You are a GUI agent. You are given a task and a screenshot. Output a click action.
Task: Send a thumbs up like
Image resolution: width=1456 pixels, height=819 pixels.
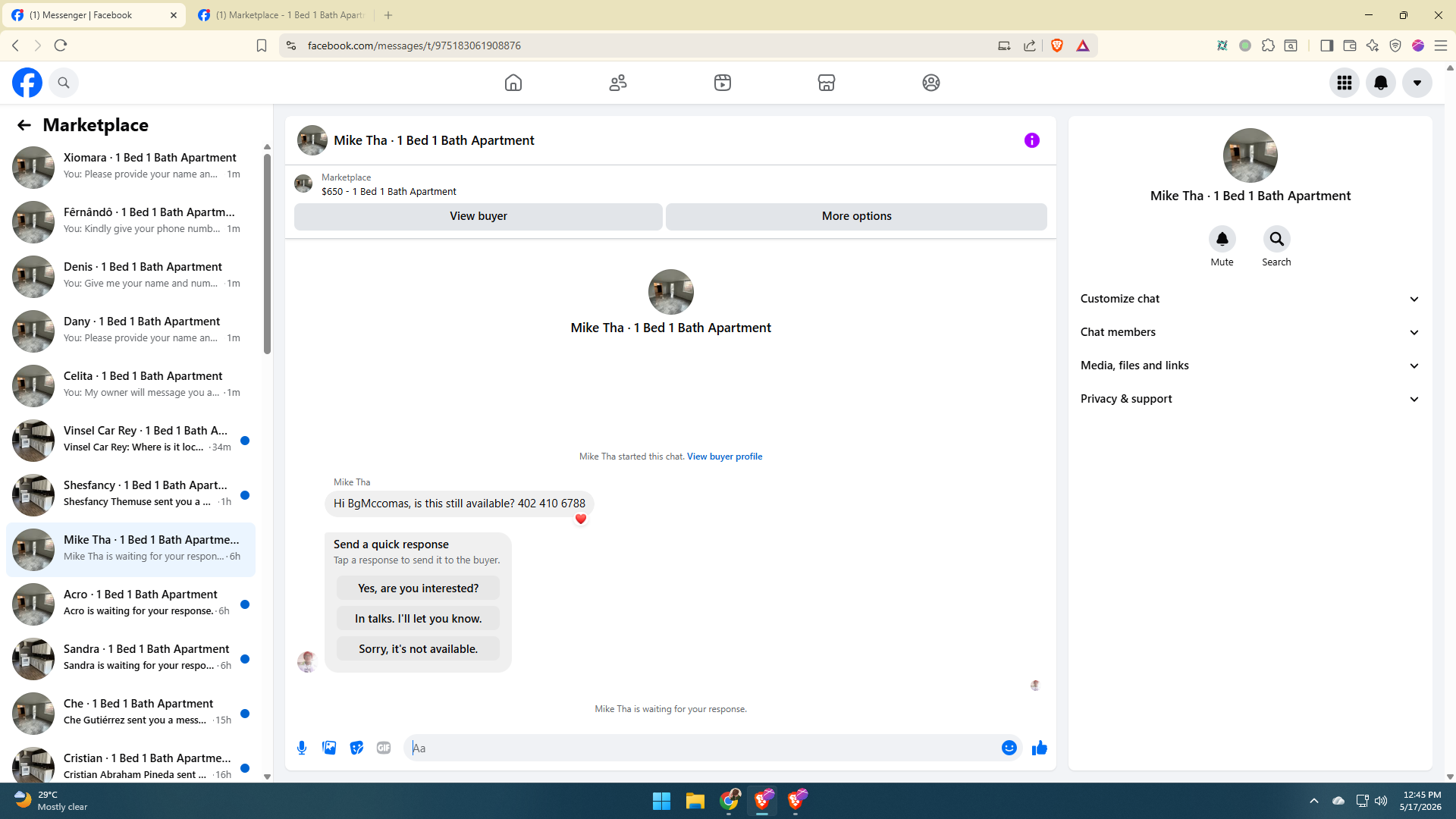[x=1040, y=748]
